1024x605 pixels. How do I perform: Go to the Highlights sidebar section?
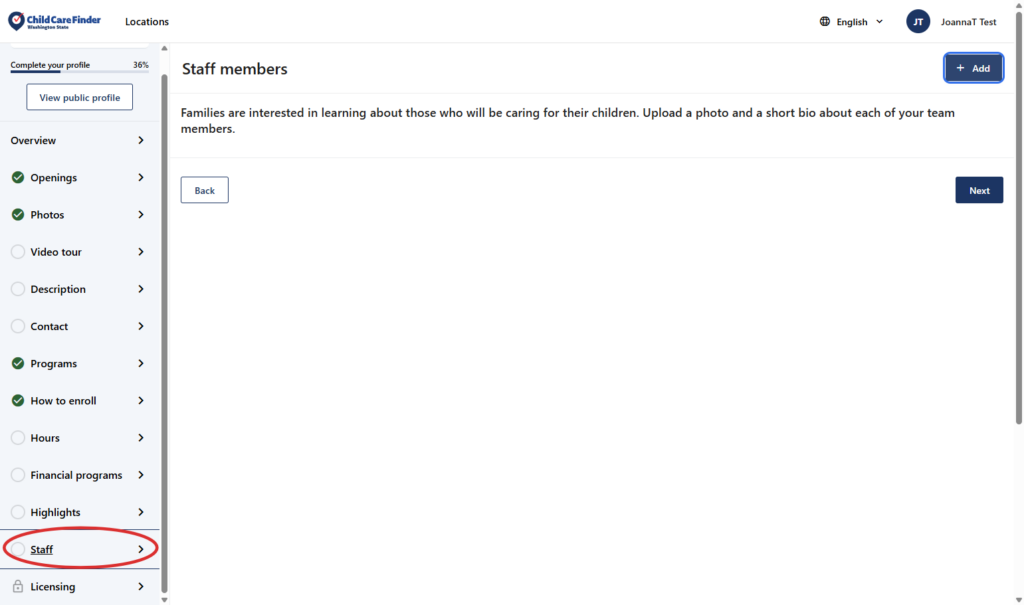pos(56,513)
